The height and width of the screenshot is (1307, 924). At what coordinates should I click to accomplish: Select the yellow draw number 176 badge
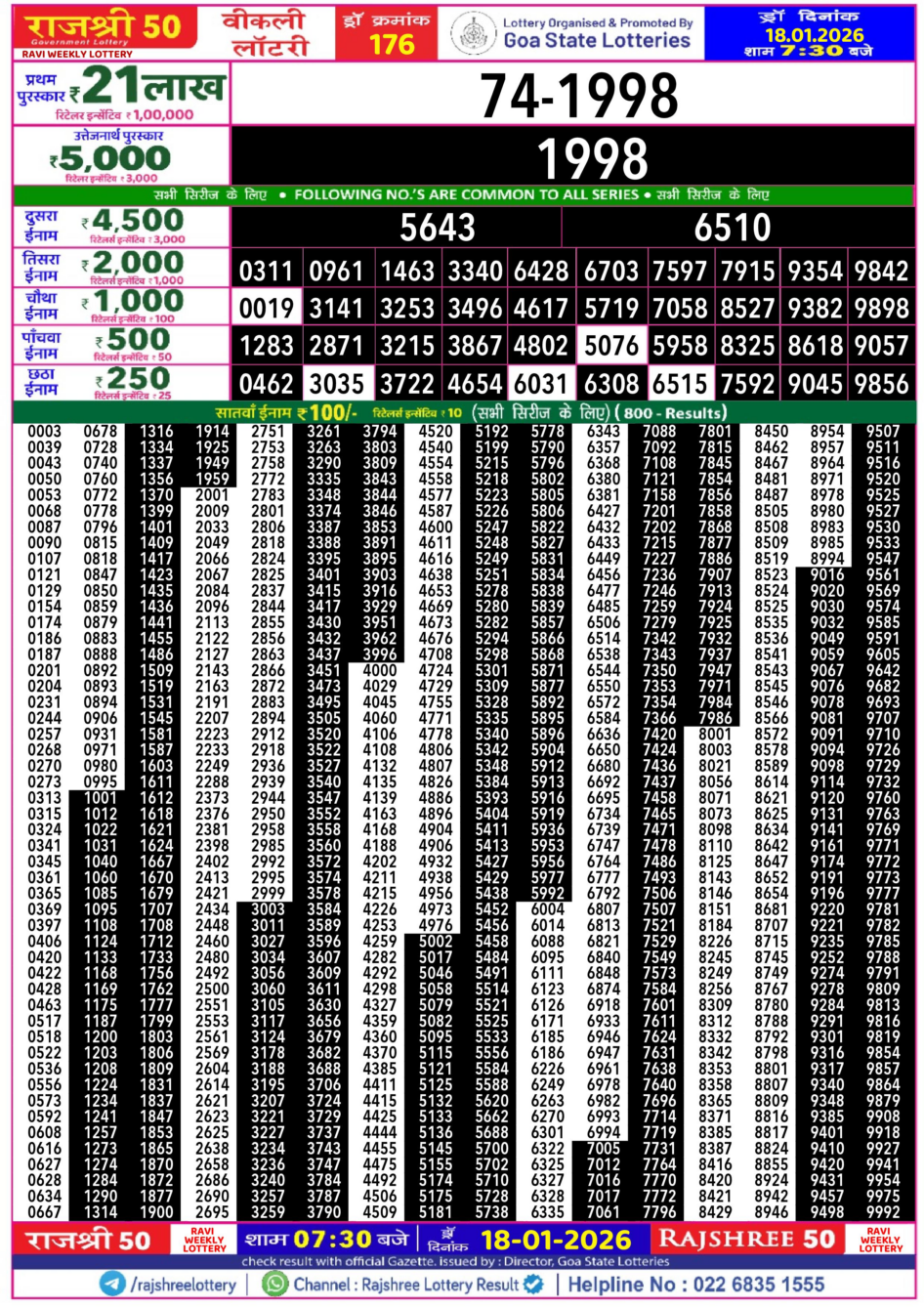coord(388,30)
